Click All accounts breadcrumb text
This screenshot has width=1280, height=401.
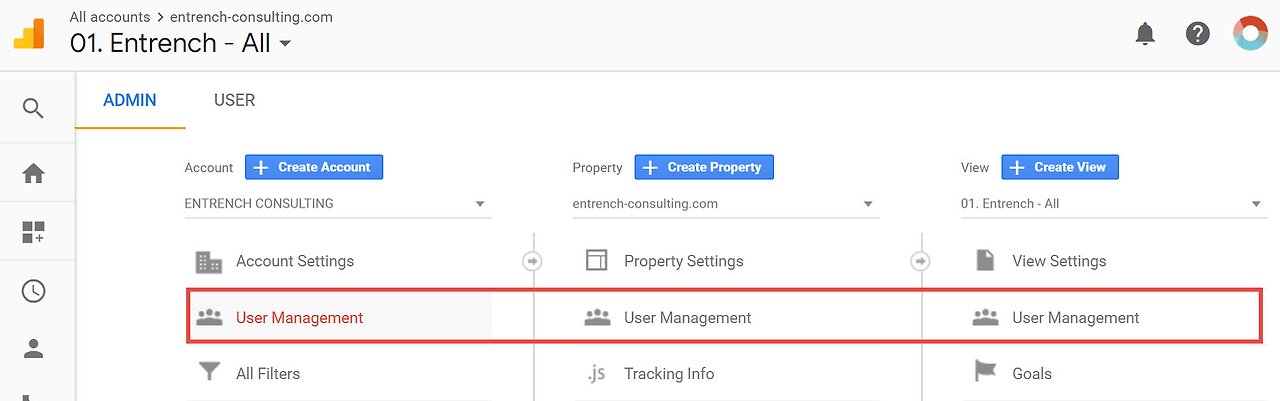pyautogui.click(x=110, y=17)
